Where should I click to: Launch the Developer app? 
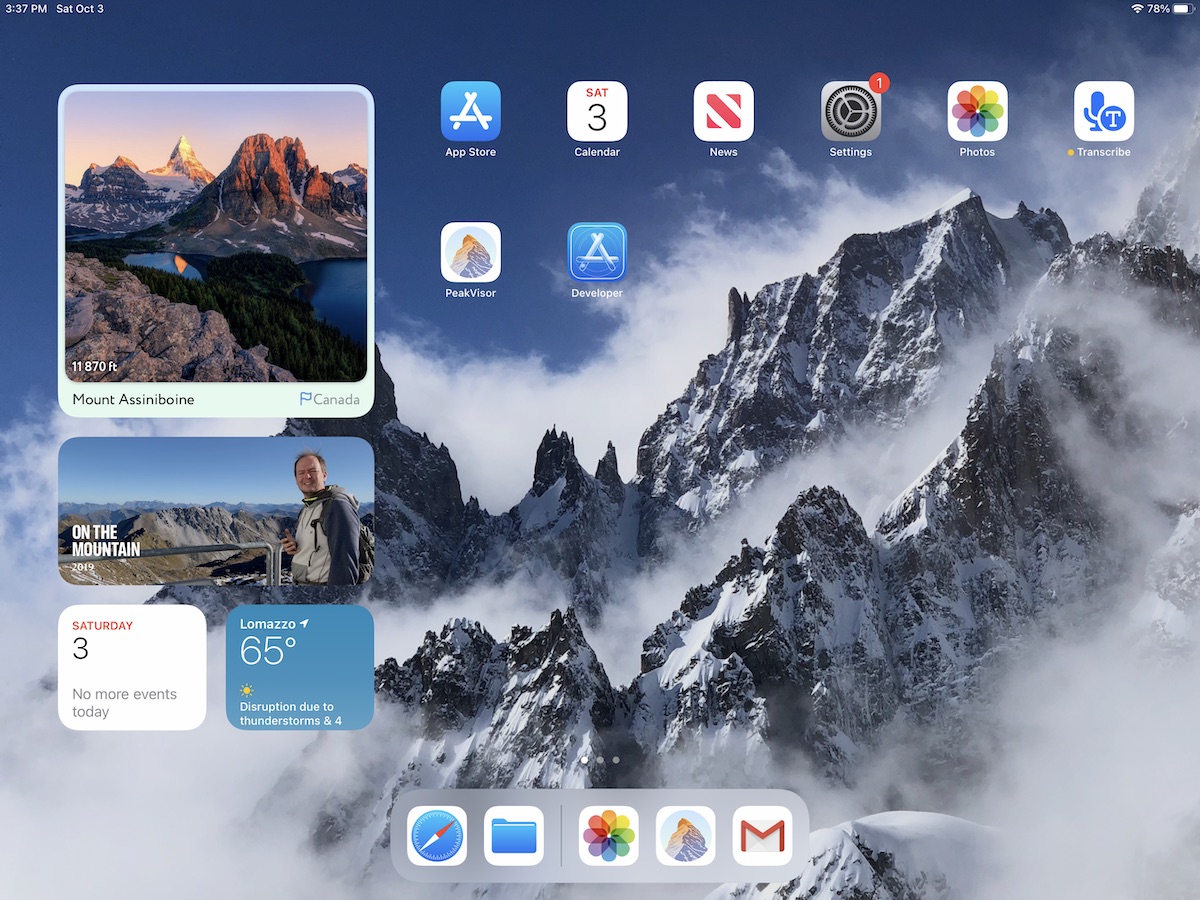(597, 252)
